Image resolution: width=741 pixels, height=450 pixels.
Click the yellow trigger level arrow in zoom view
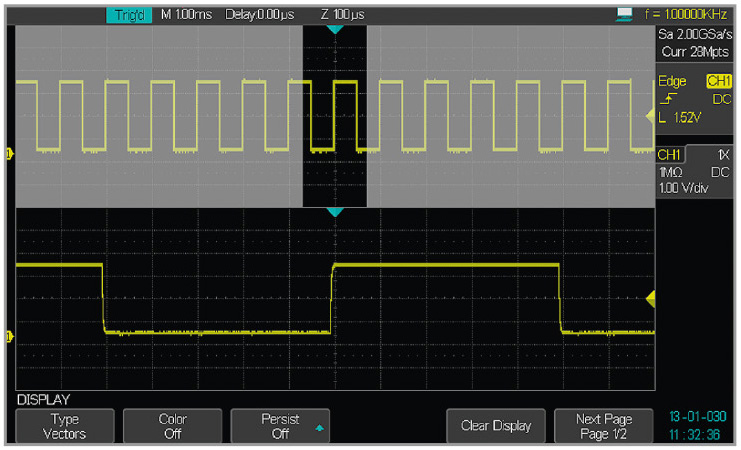click(650, 298)
